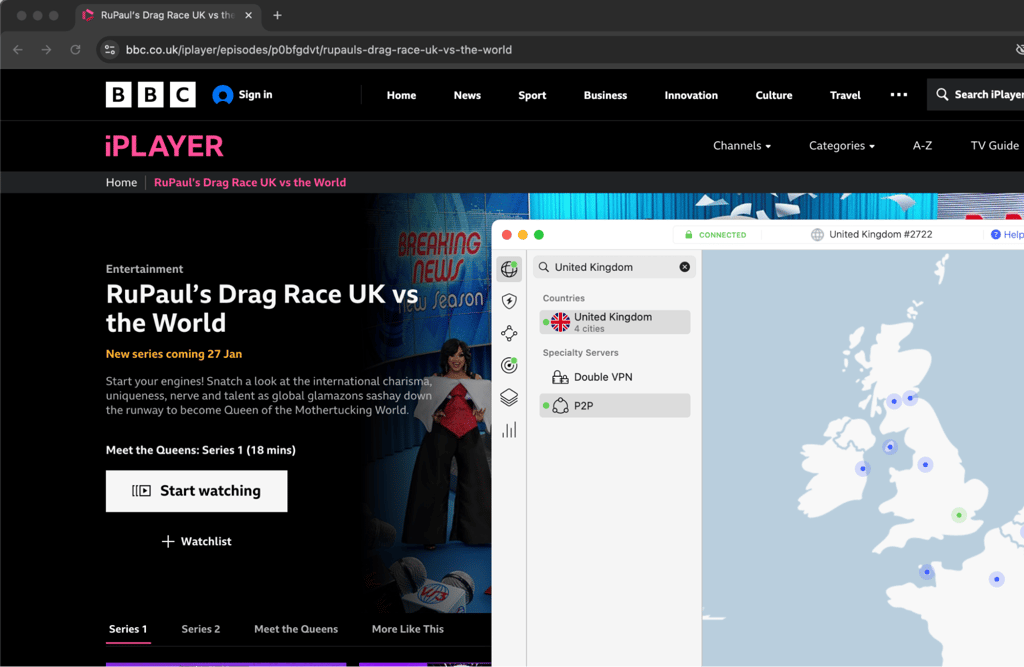This screenshot has width=1024, height=667.
Task: Click the "Specialty Servers" heading
Action: click(x=581, y=353)
